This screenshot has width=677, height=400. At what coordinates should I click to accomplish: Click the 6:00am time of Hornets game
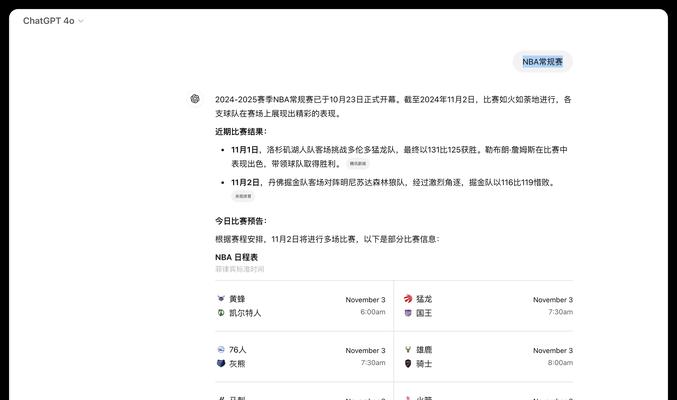373,312
